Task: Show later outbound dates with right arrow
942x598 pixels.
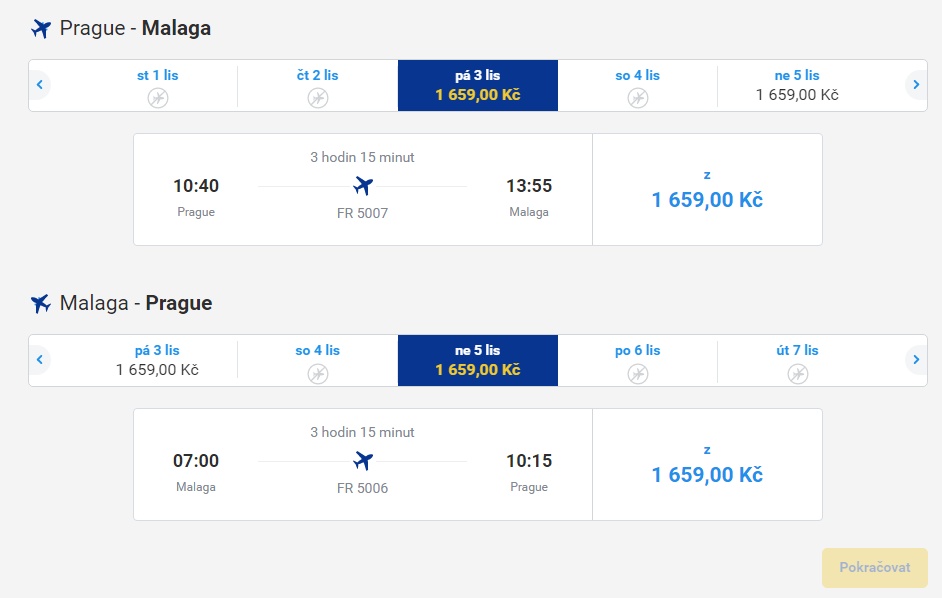Action: coord(916,85)
